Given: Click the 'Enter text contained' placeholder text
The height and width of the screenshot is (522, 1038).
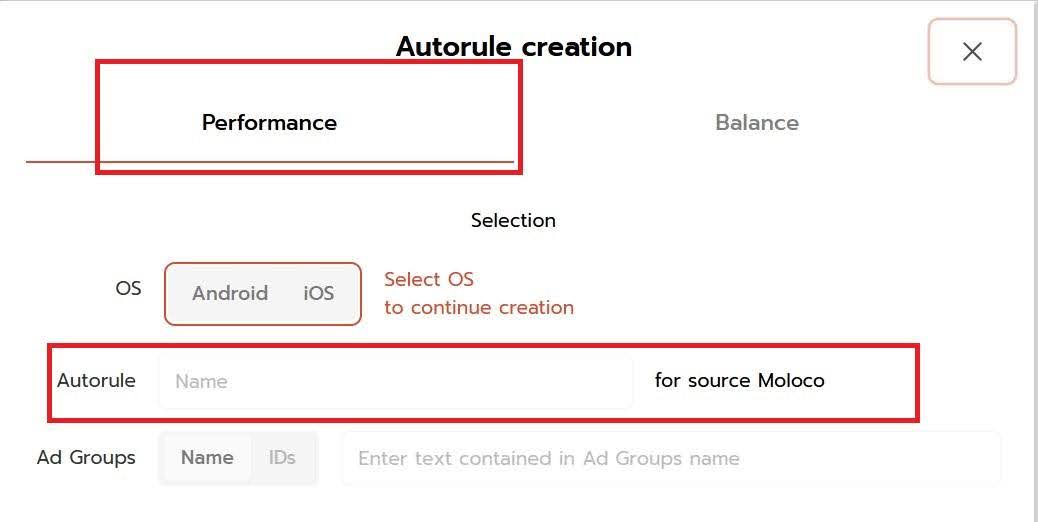Looking at the screenshot, I should [x=548, y=459].
